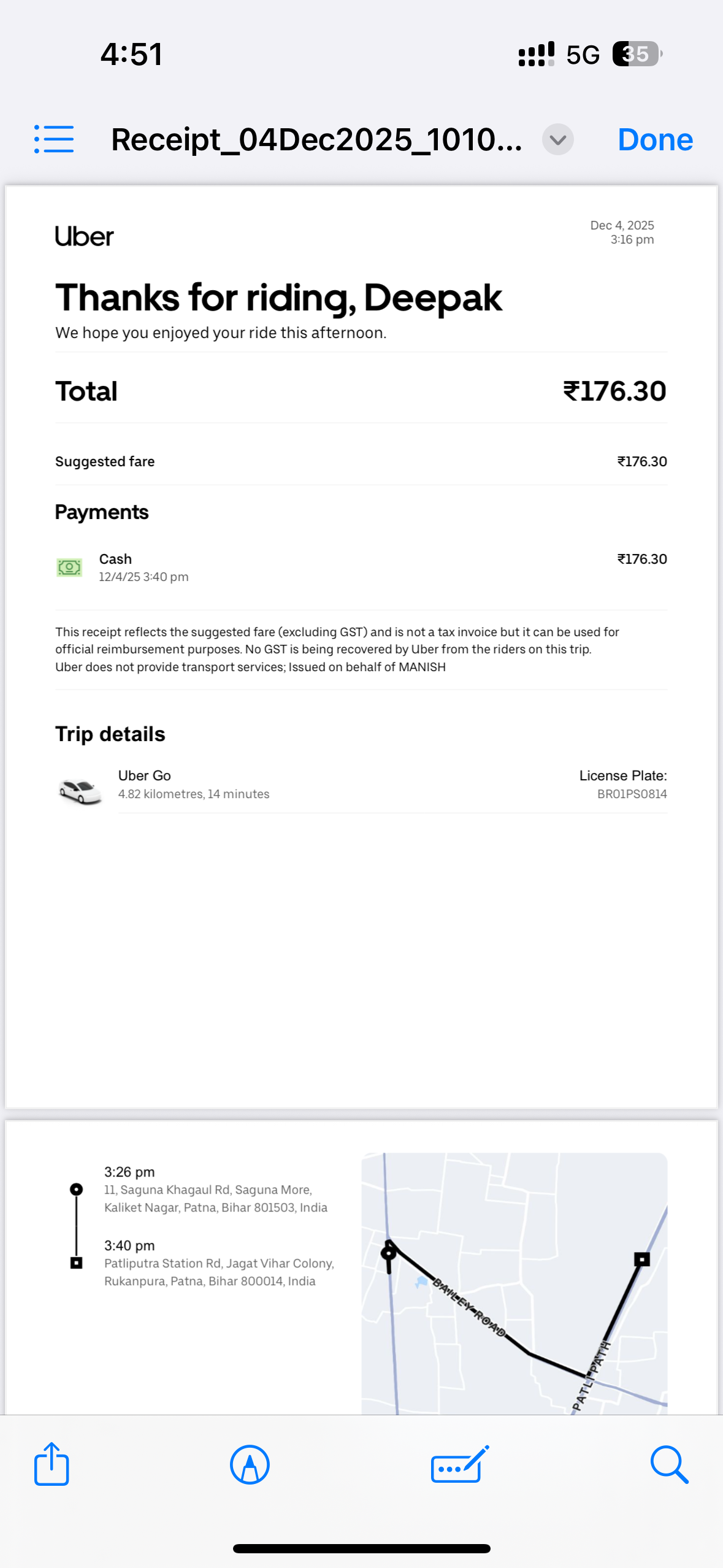Open the table of contents list icon

(54, 139)
